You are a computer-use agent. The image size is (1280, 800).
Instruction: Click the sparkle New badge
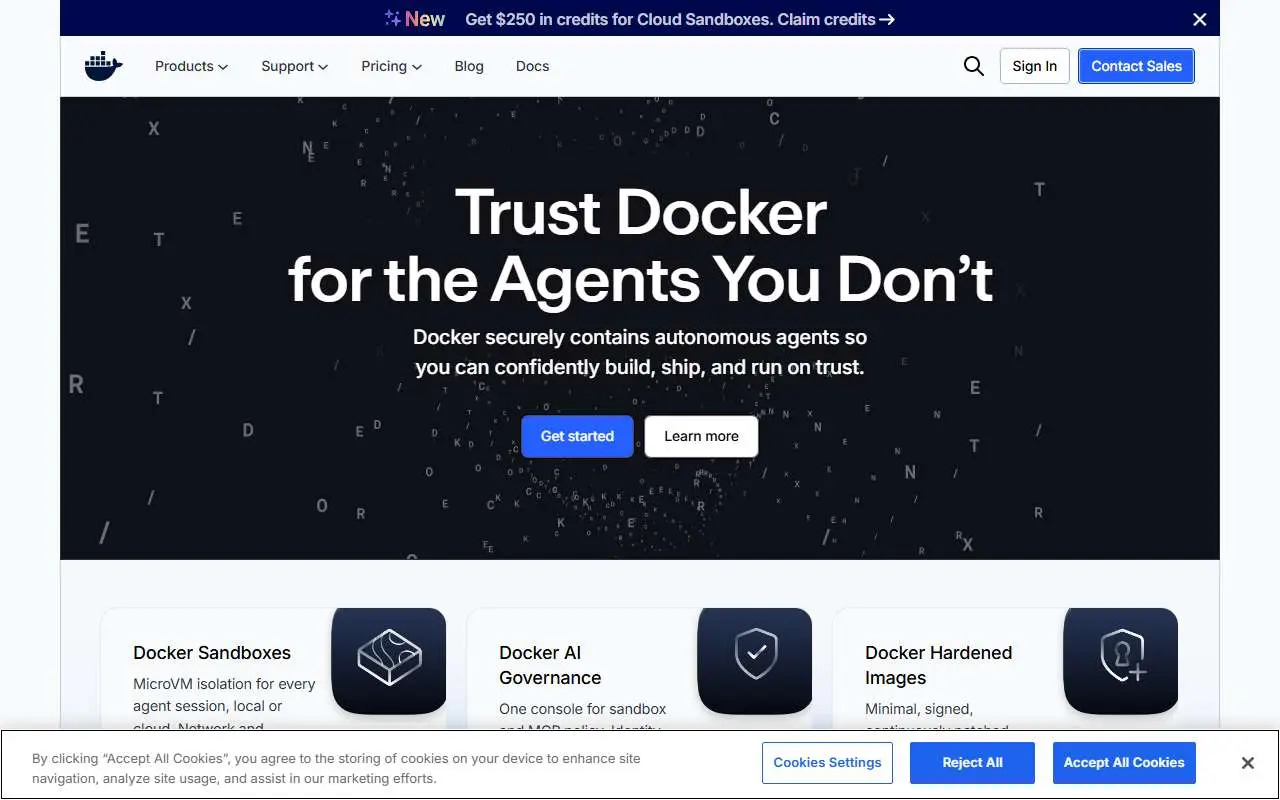point(415,19)
